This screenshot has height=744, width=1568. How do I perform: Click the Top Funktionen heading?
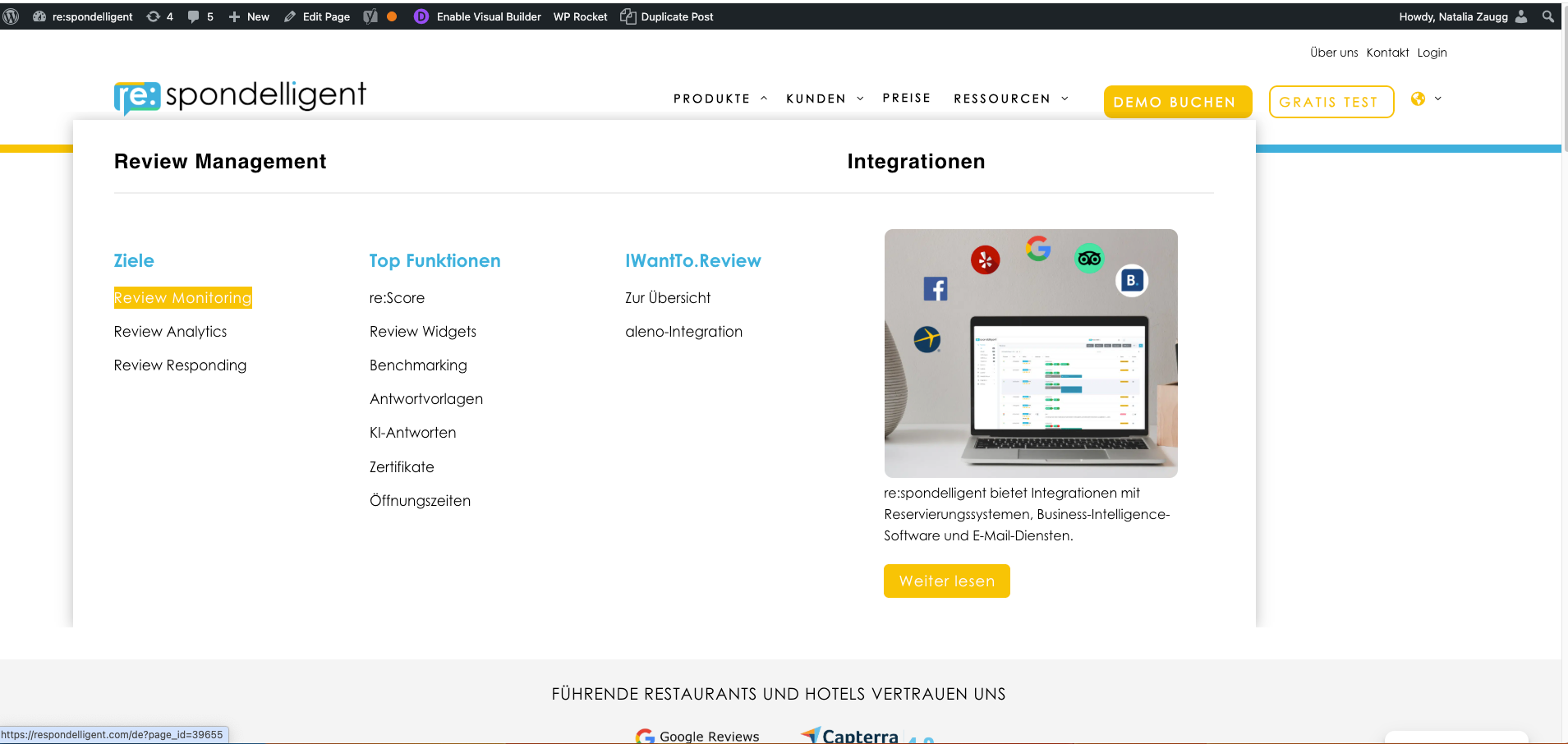[x=435, y=261]
